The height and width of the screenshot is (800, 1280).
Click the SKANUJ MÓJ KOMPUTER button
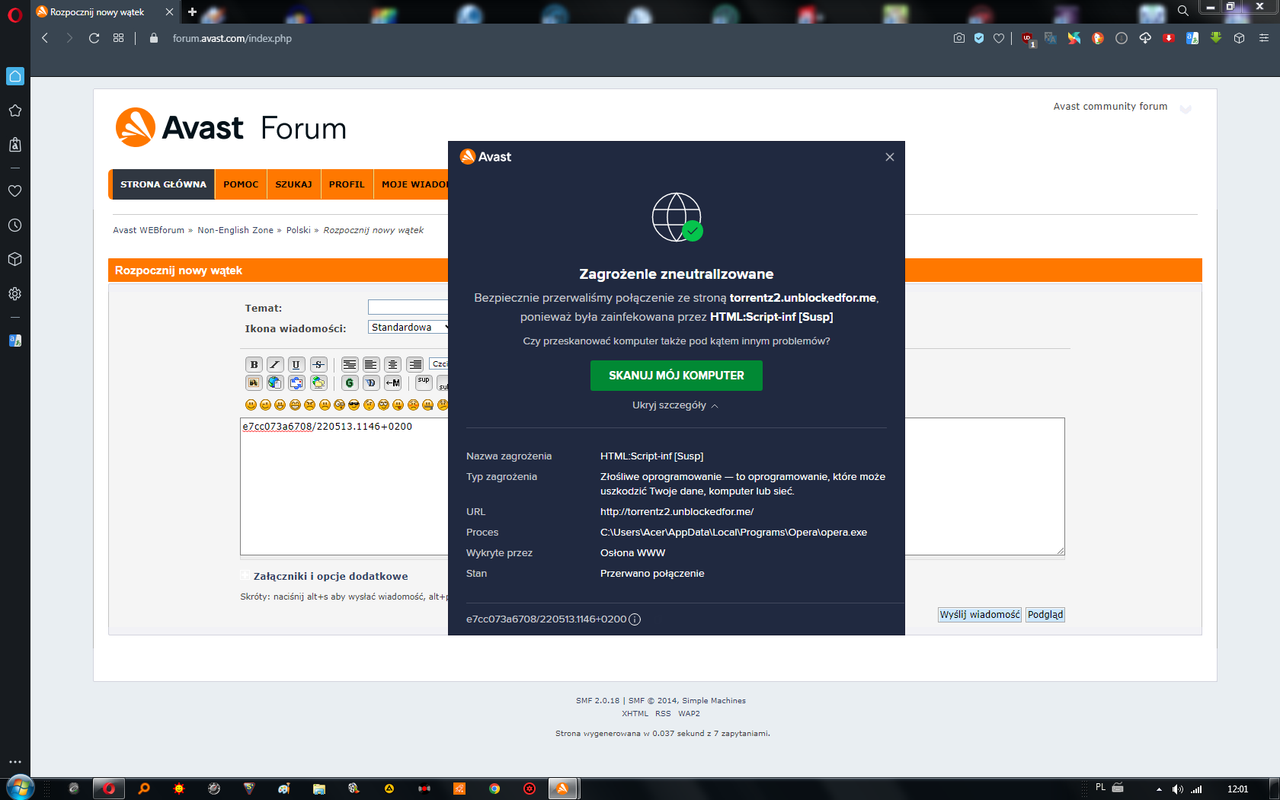(676, 375)
